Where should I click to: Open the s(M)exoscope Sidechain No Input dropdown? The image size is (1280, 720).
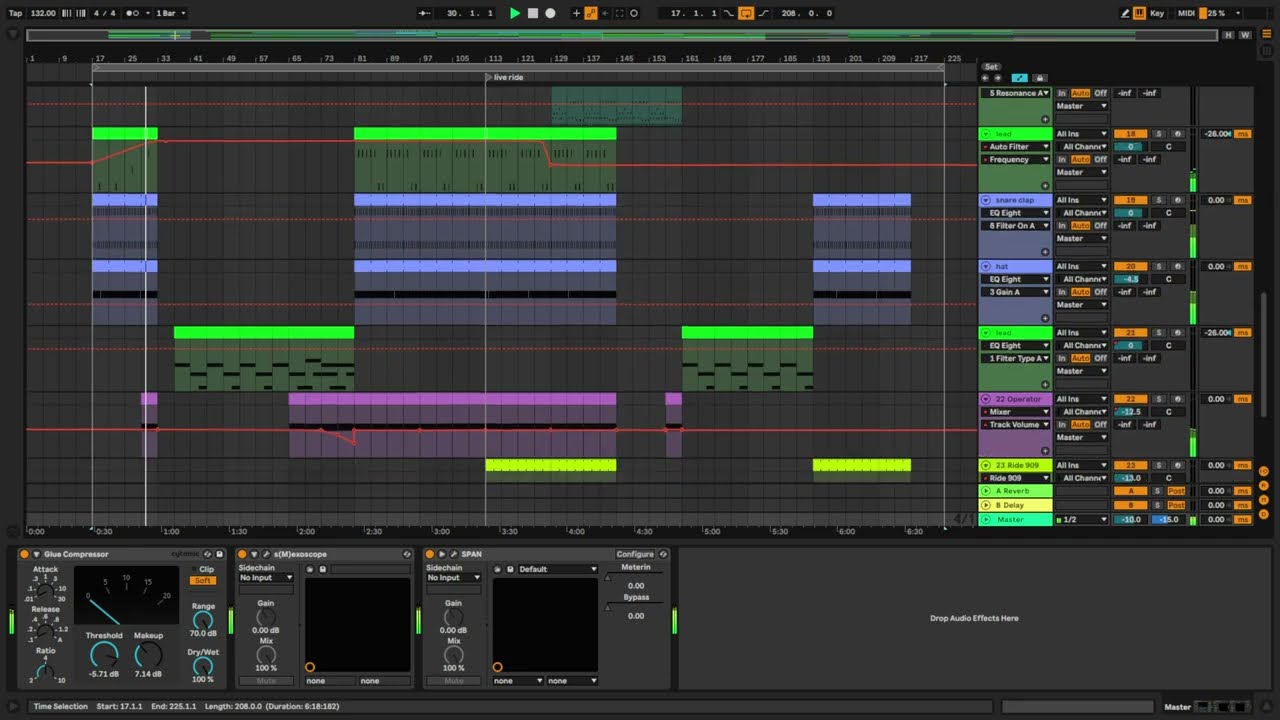tap(266, 577)
